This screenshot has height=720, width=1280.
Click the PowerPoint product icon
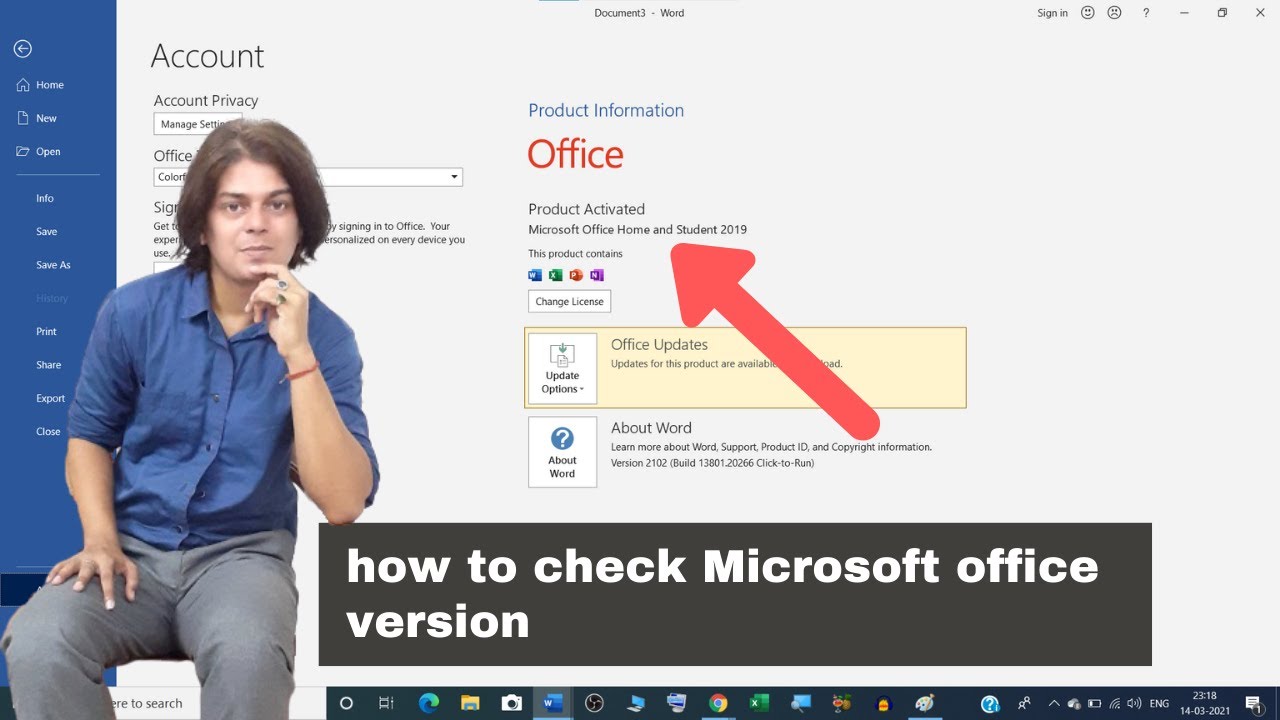(576, 275)
